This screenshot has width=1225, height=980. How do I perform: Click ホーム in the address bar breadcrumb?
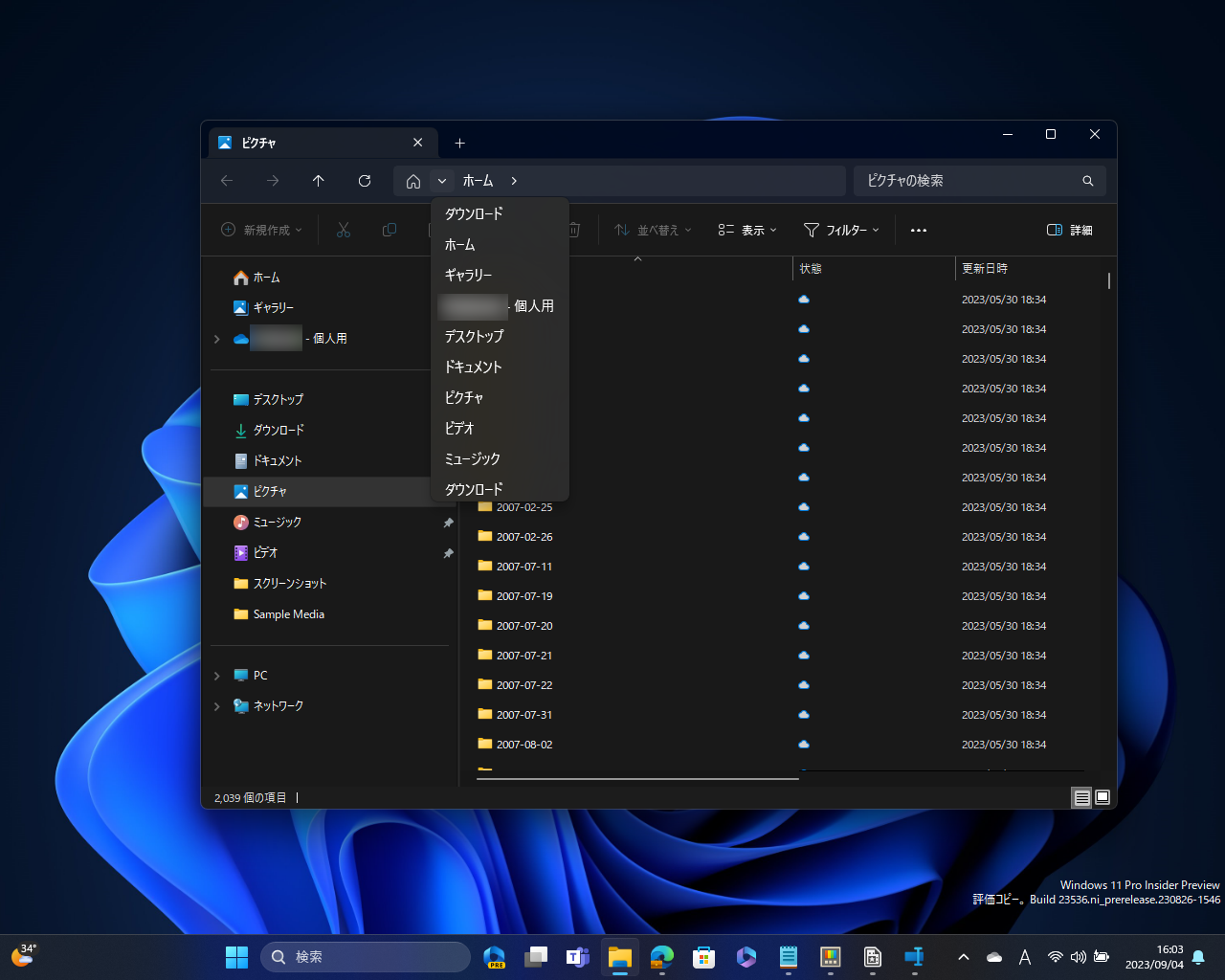click(478, 181)
